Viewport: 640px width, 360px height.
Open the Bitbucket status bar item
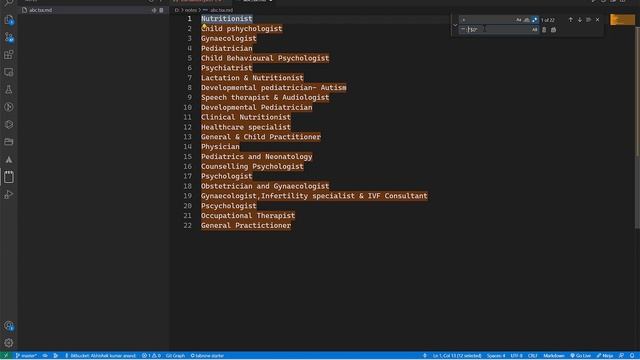100,356
